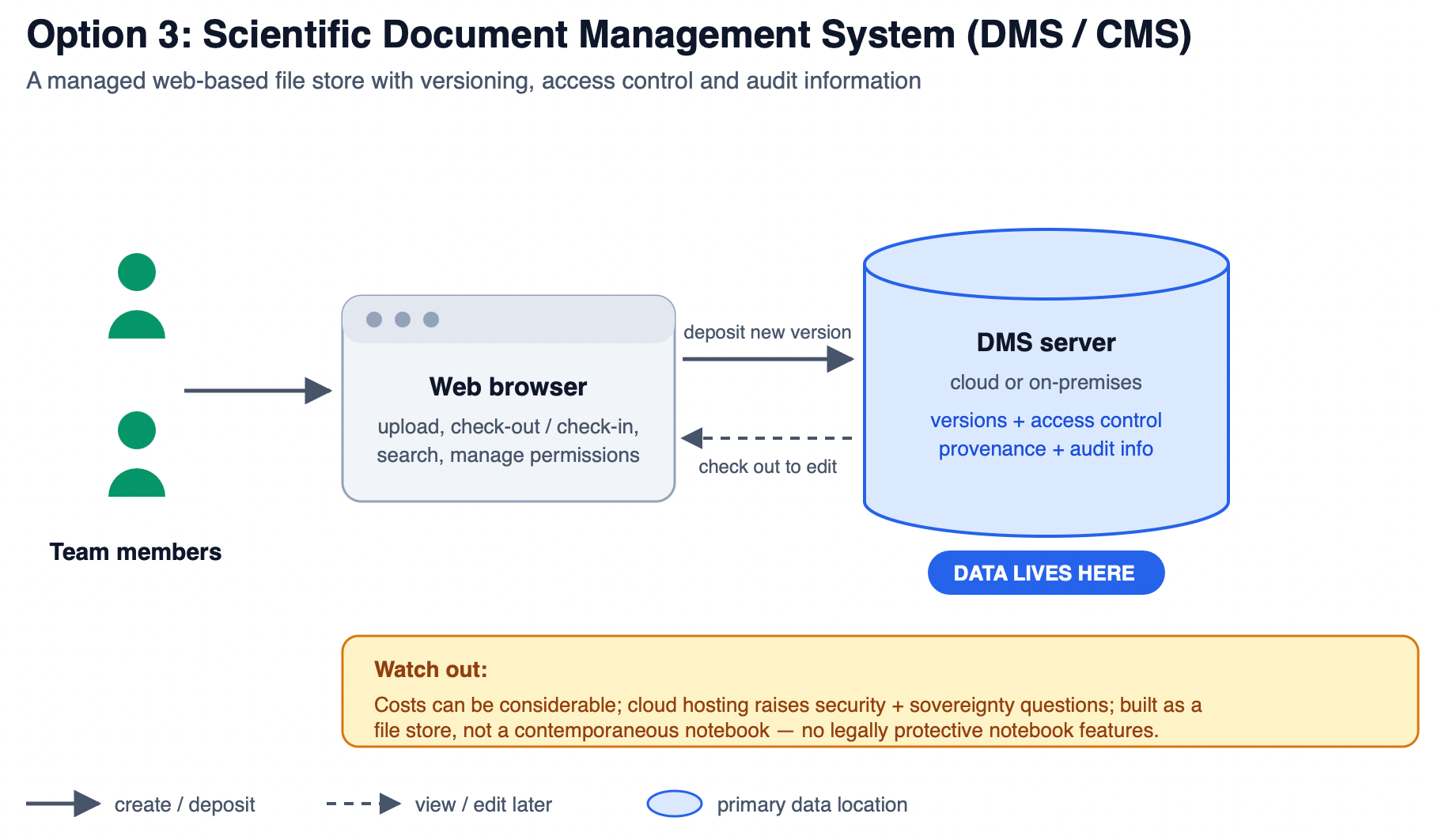The width and height of the screenshot is (1438, 840).
Task: Click the blue ellipse legend swatch
Action: 675,804
